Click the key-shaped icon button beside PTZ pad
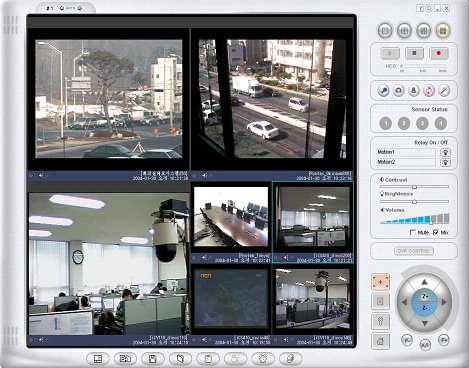Screen dimensions: 469x368 pyautogui.click(x=380, y=321)
